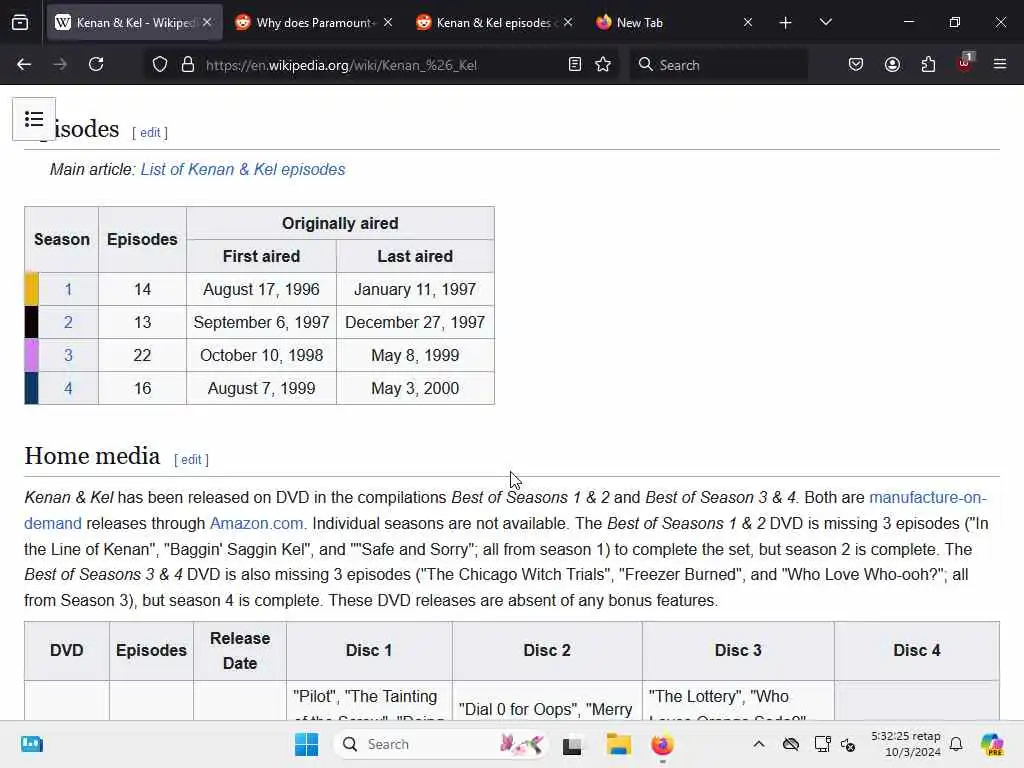
Task: Switch to Kenan & Kel episodes tab
Action: [496, 23]
